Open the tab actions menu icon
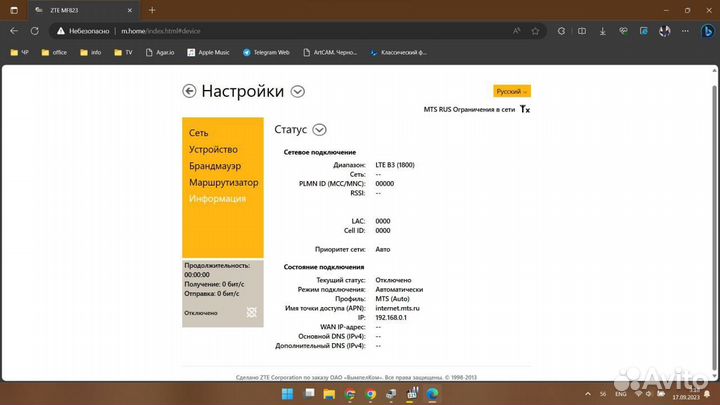720x405 pixels. 14,10
